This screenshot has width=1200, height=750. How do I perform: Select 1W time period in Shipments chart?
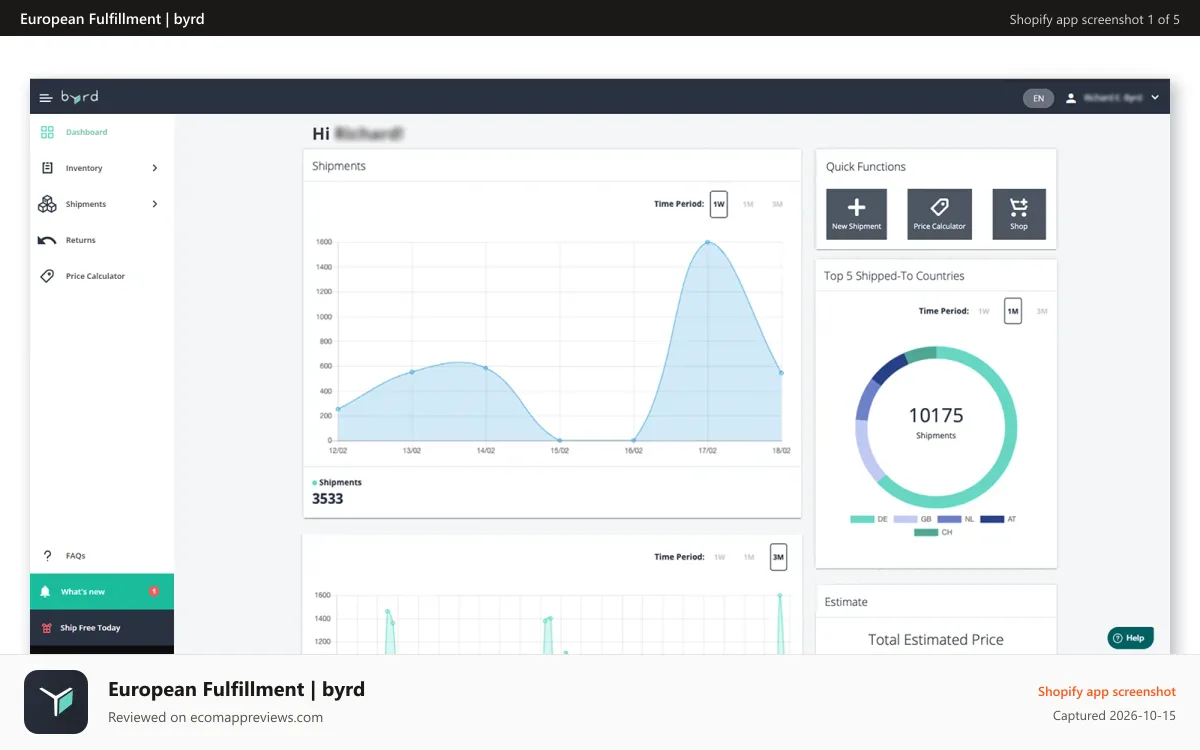(719, 204)
